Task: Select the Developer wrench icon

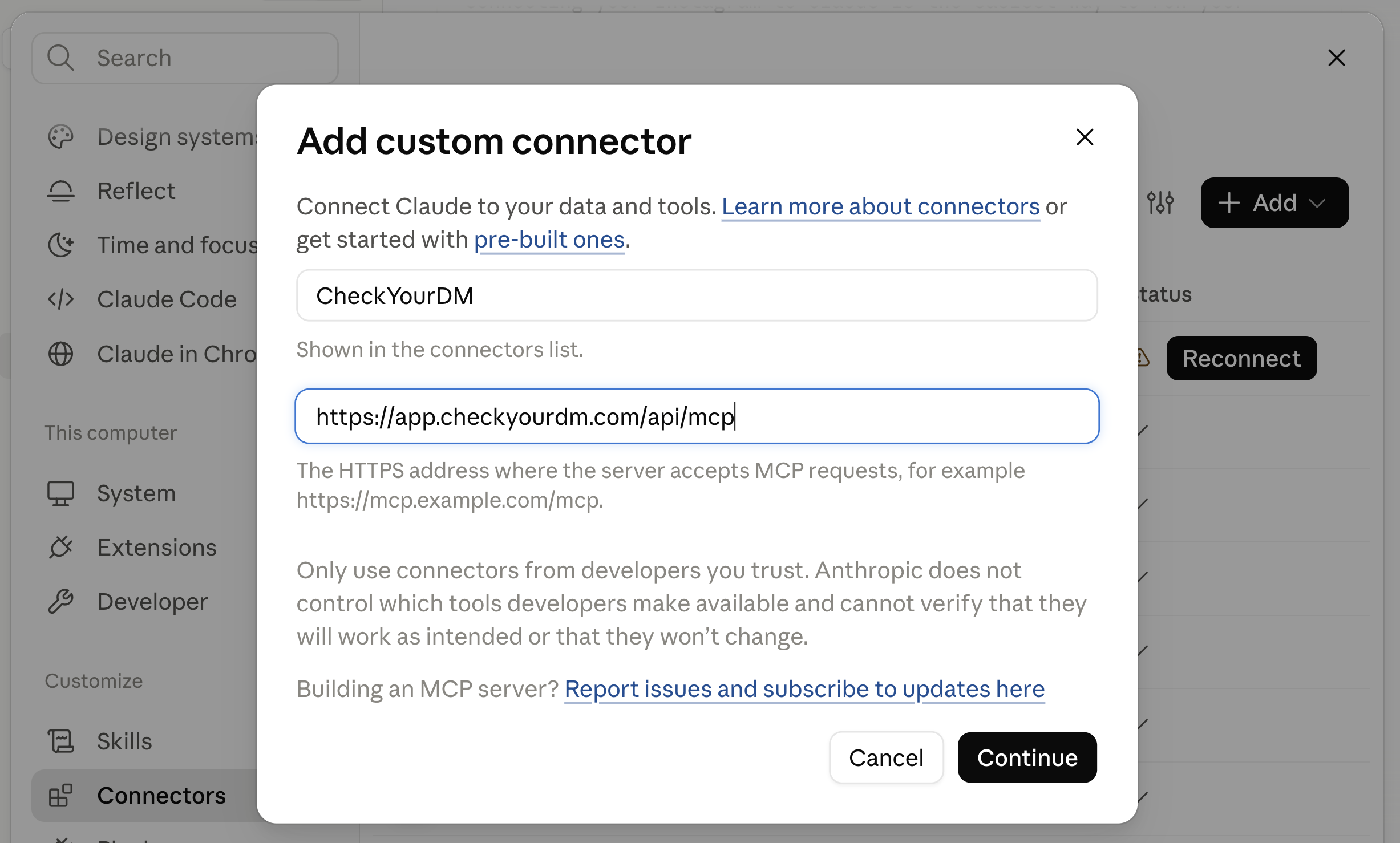Action: tap(60, 602)
